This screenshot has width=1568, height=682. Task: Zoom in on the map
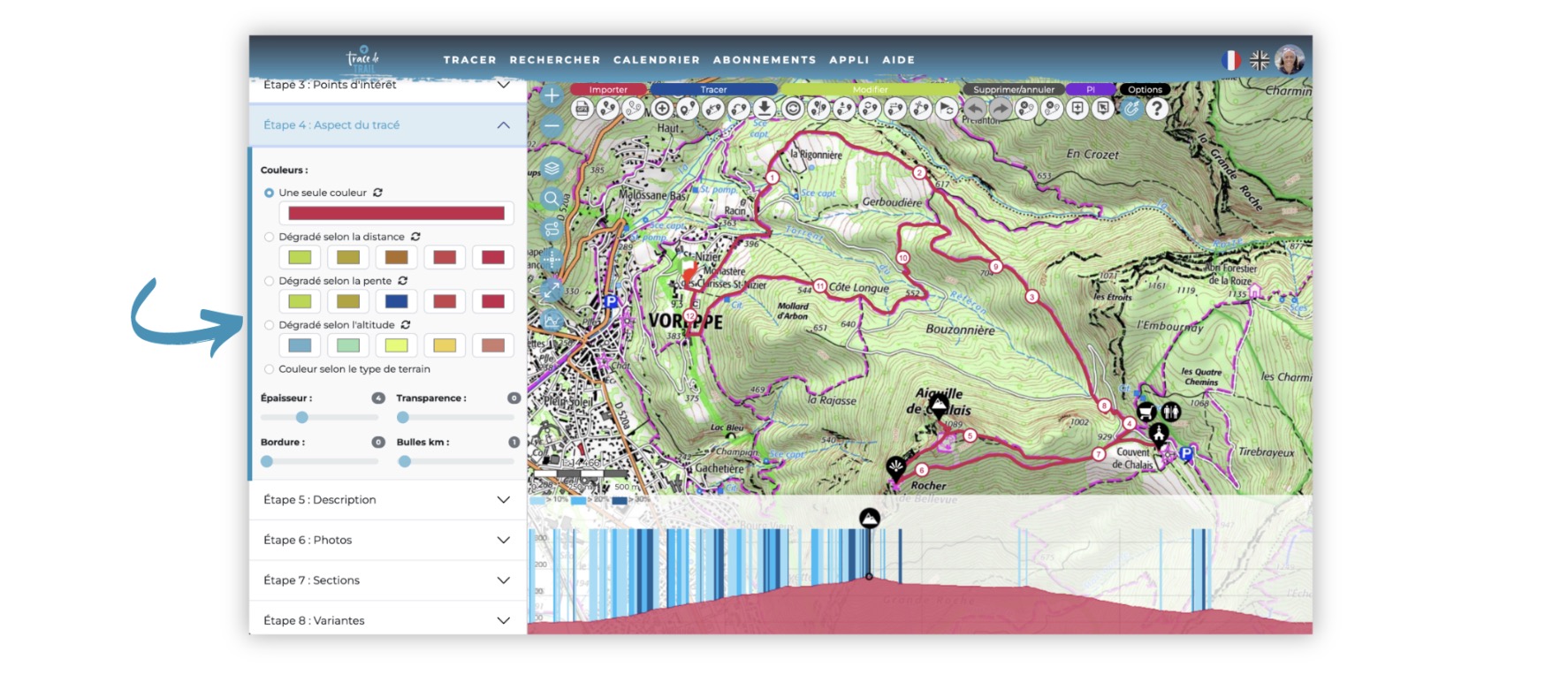(x=552, y=95)
